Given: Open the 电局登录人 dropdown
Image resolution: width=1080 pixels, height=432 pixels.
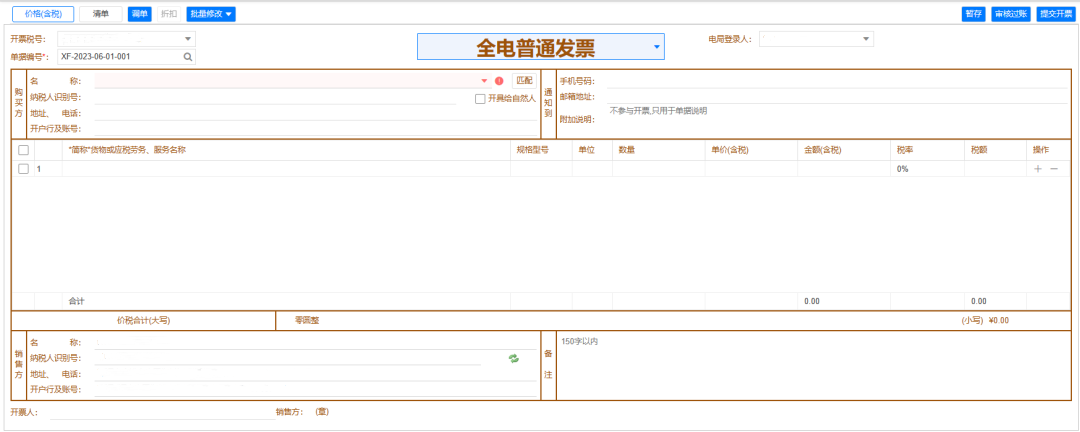Looking at the screenshot, I should [866, 39].
